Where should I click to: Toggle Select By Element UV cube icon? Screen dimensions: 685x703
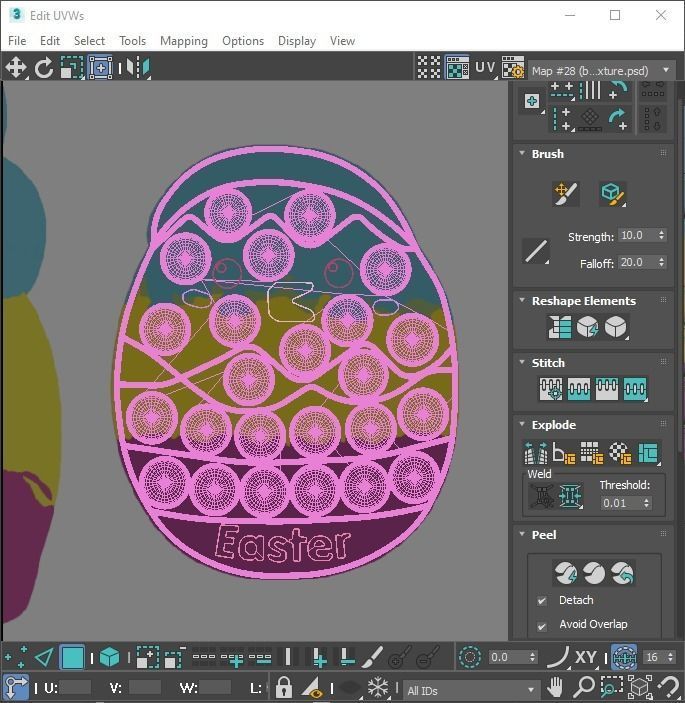point(109,657)
